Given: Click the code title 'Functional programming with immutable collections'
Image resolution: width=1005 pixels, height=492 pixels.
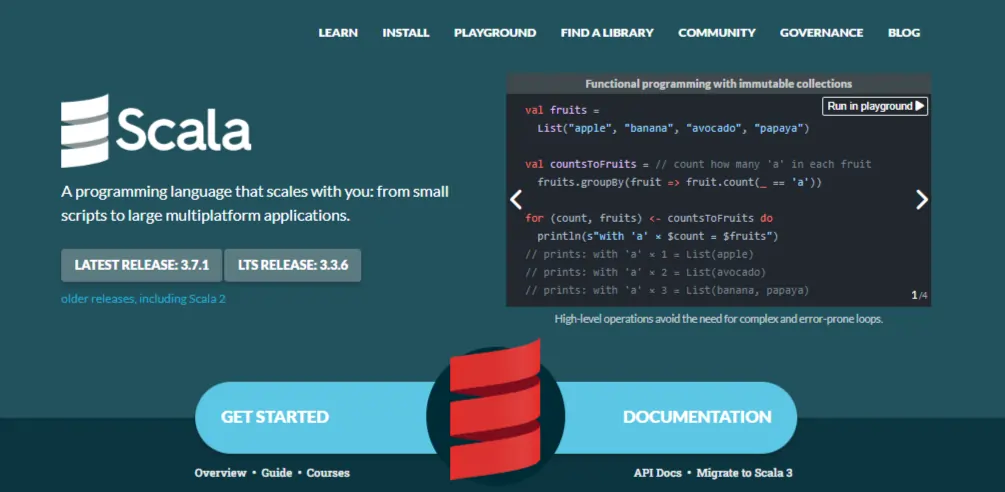Looking at the screenshot, I should pos(718,84).
